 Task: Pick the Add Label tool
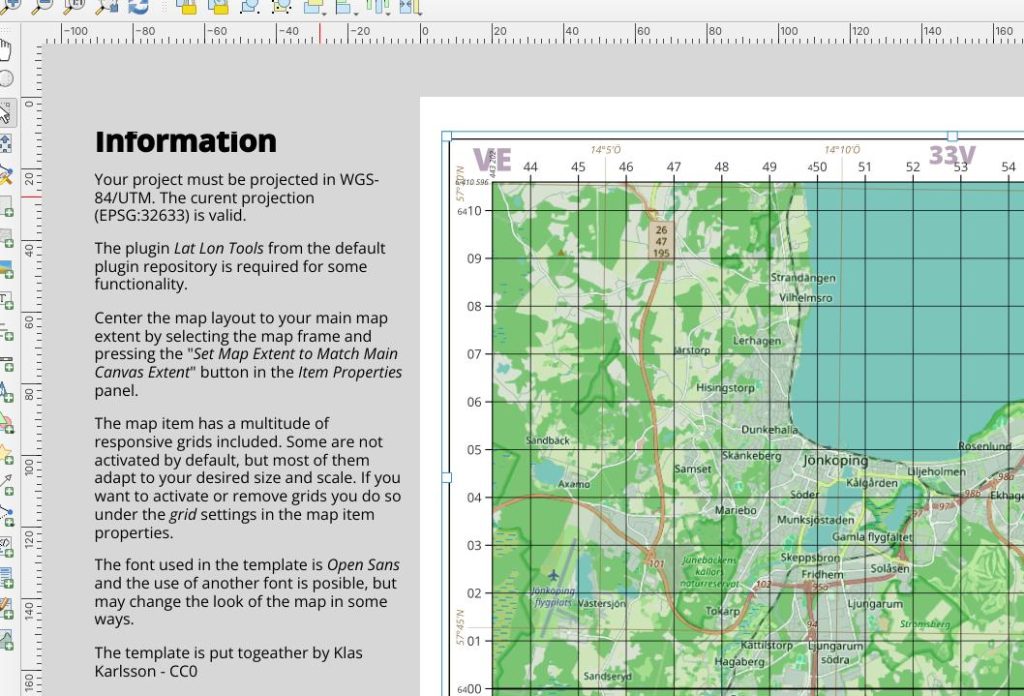tap(6, 302)
